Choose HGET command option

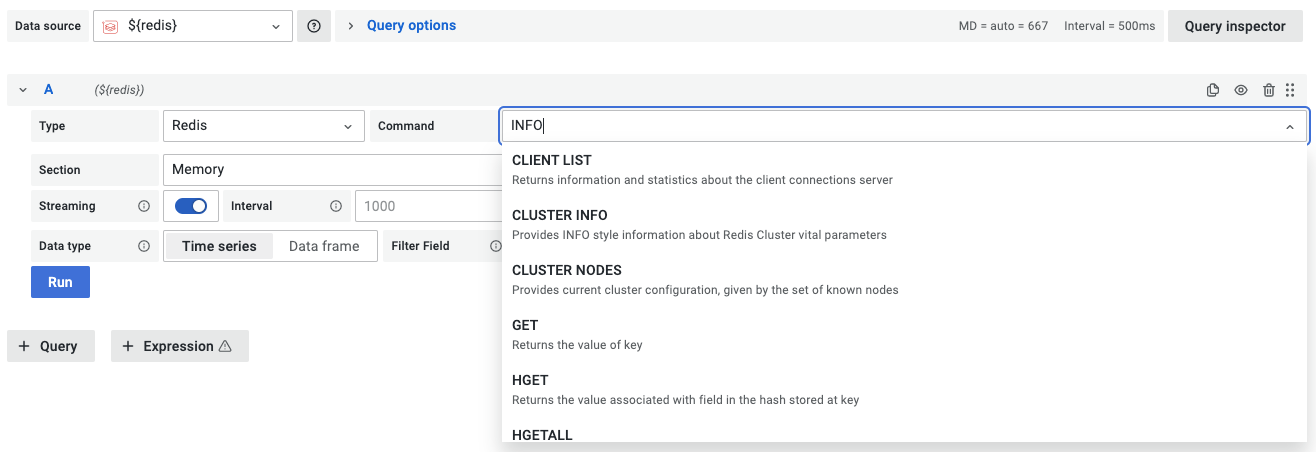pyautogui.click(x=904, y=390)
